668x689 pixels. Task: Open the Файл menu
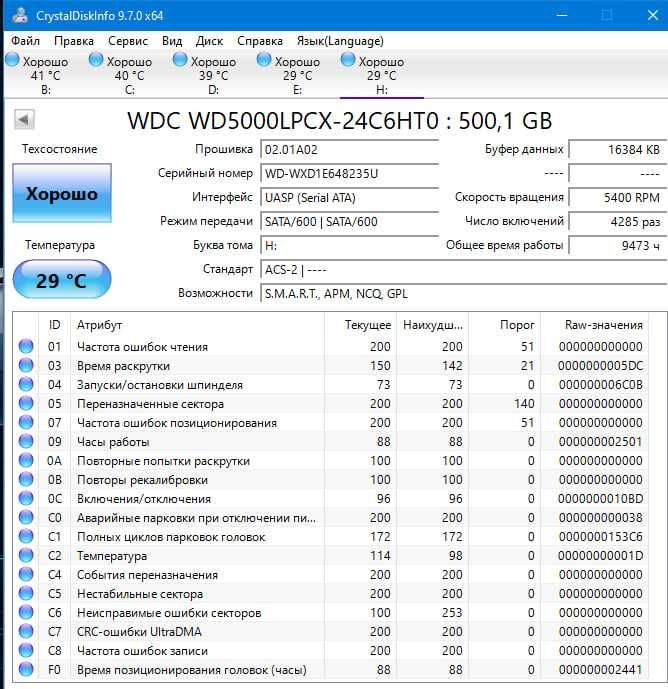[25, 41]
